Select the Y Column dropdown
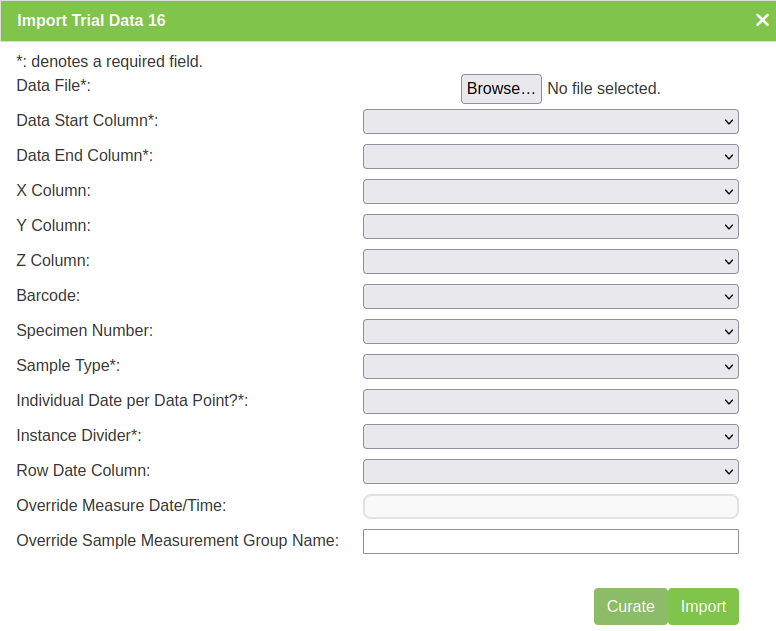 [550, 227]
